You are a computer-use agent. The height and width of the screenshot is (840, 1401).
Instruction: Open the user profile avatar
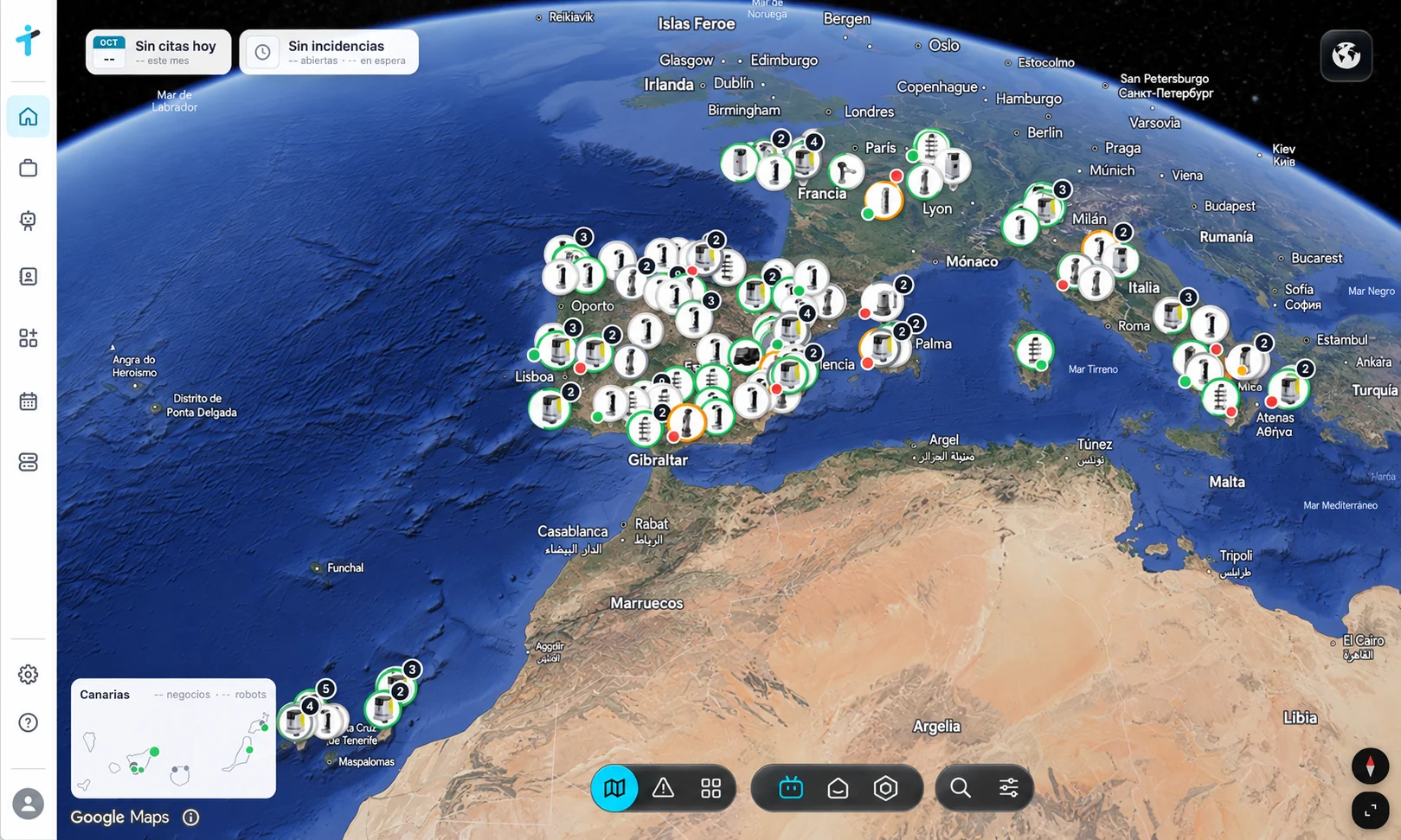(28, 804)
